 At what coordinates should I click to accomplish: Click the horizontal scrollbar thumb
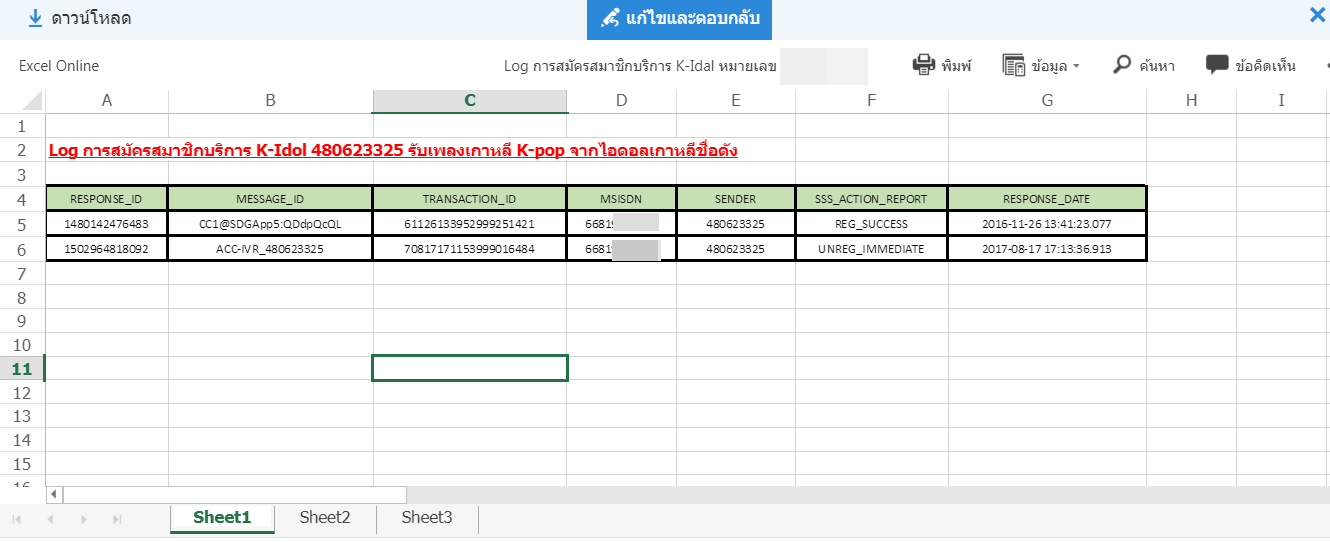coord(235,495)
